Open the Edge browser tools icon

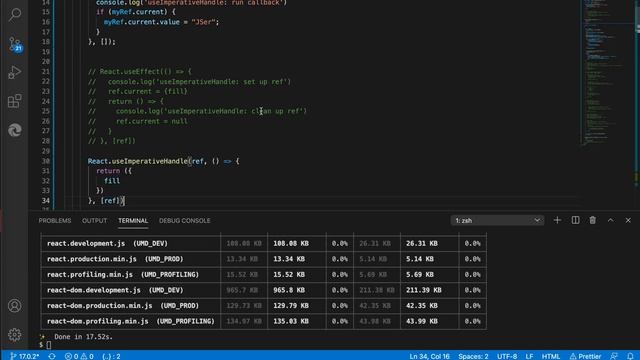point(15,130)
